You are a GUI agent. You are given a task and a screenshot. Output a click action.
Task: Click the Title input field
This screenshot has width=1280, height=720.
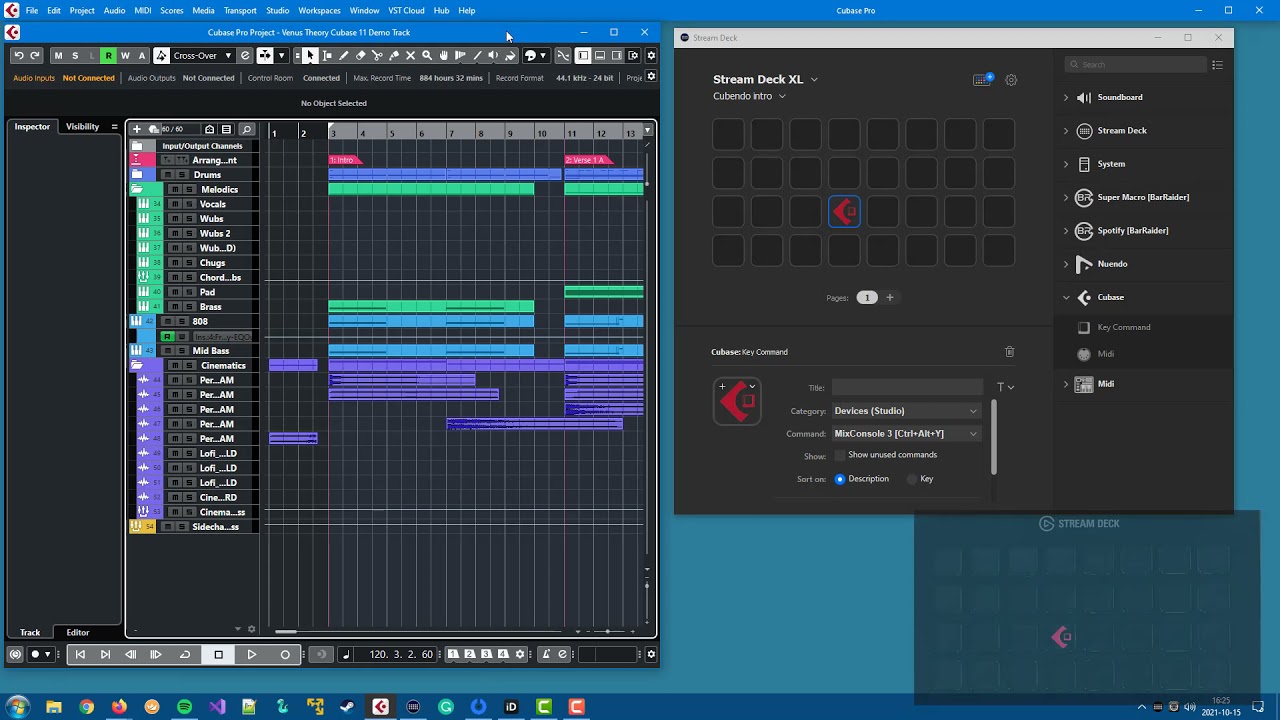tap(908, 387)
